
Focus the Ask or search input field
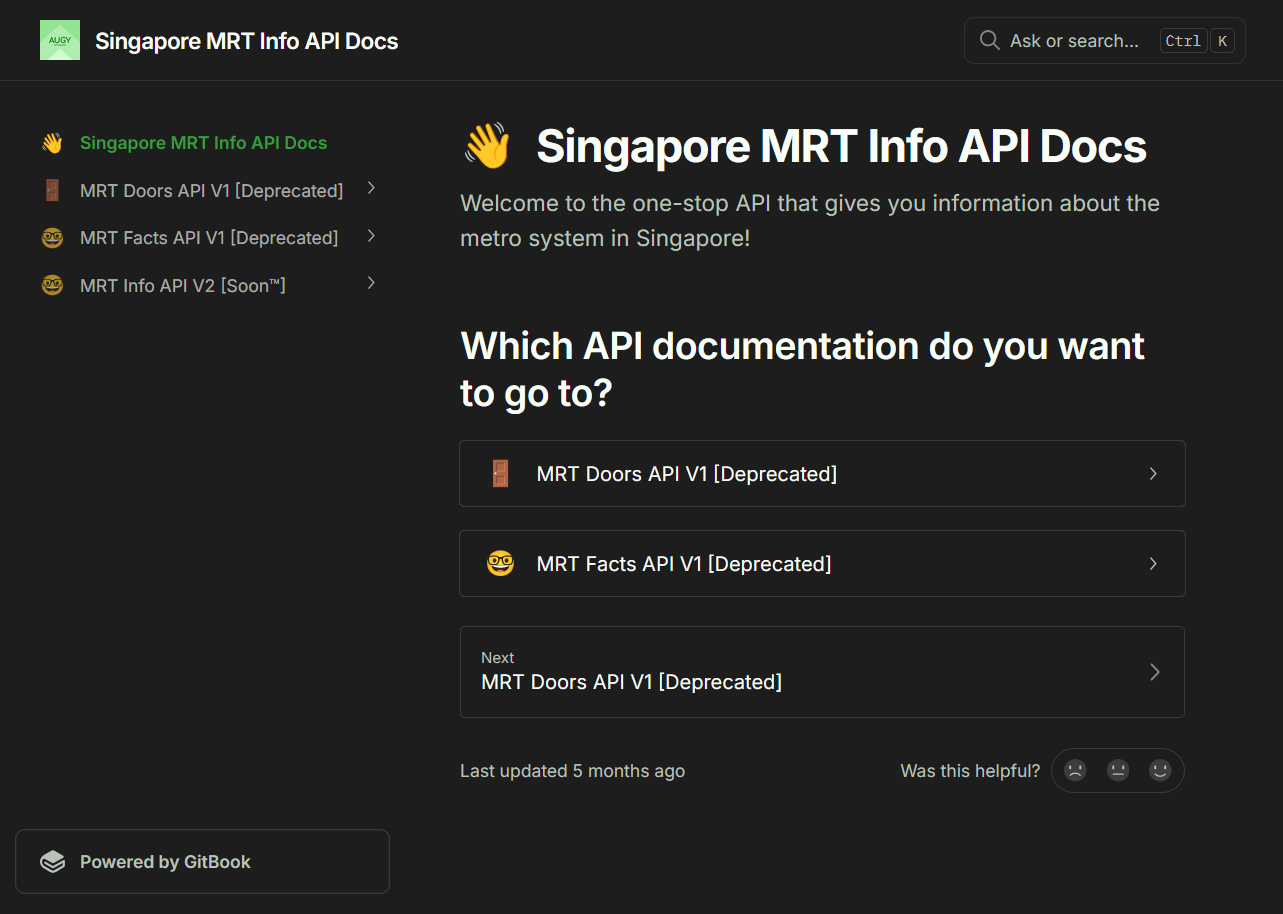click(x=1074, y=41)
